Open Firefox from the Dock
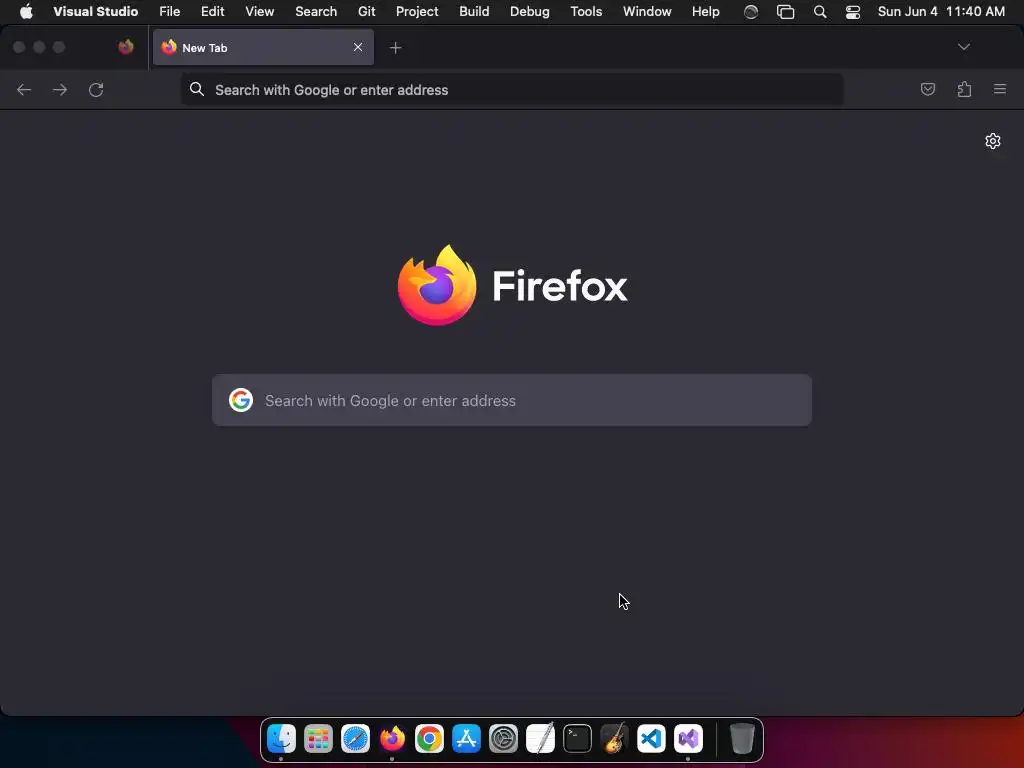The height and width of the screenshot is (768, 1024). 392,739
